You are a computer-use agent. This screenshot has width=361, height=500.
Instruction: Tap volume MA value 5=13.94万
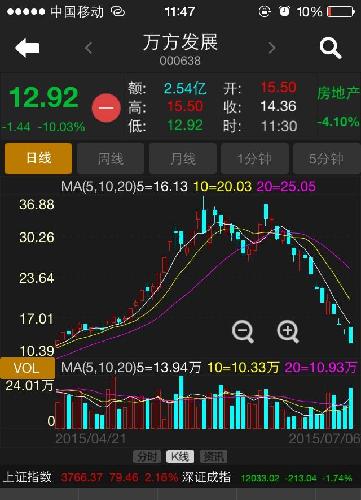click(169, 367)
